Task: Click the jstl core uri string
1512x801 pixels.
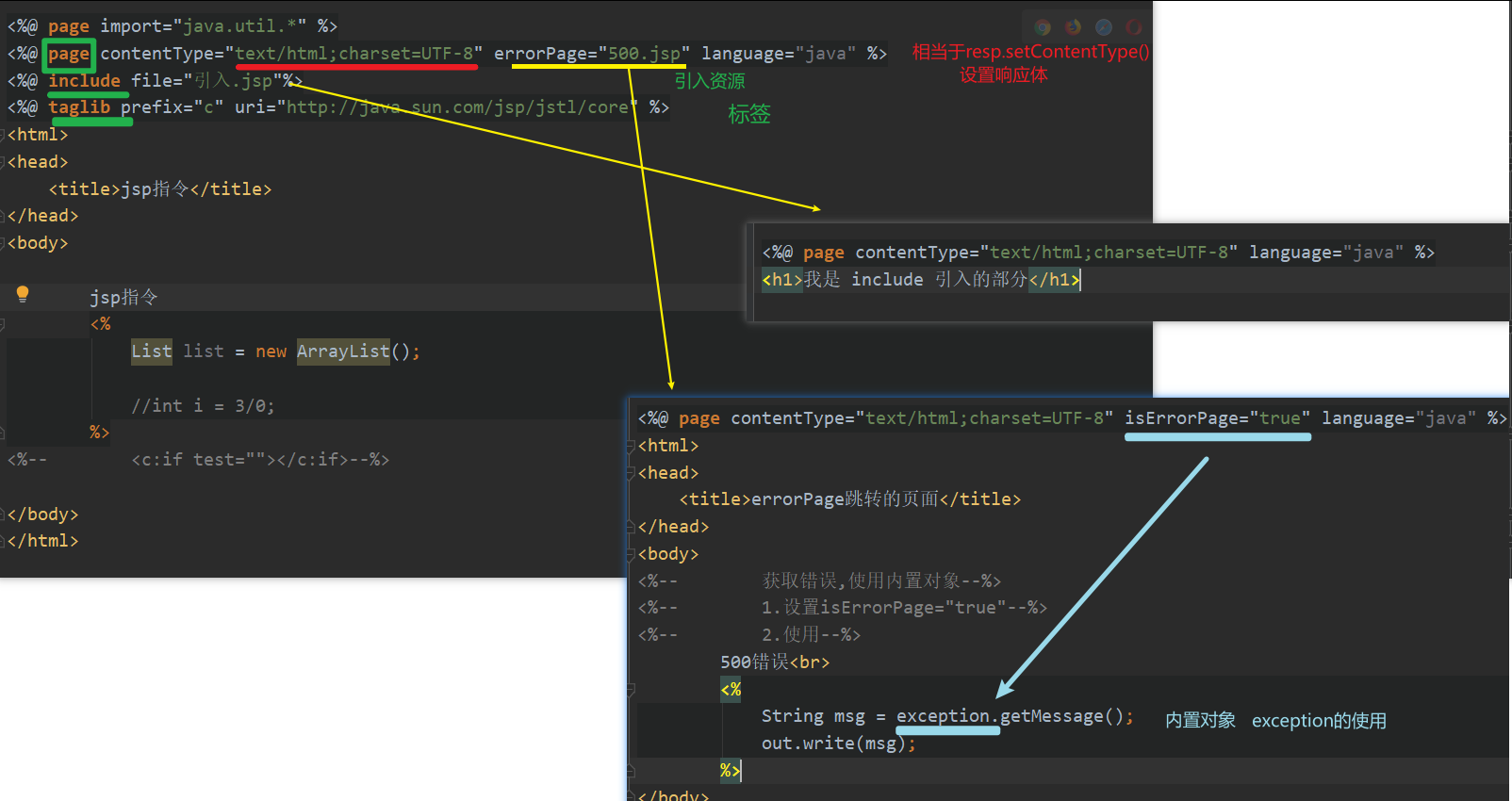Action: coord(457,107)
